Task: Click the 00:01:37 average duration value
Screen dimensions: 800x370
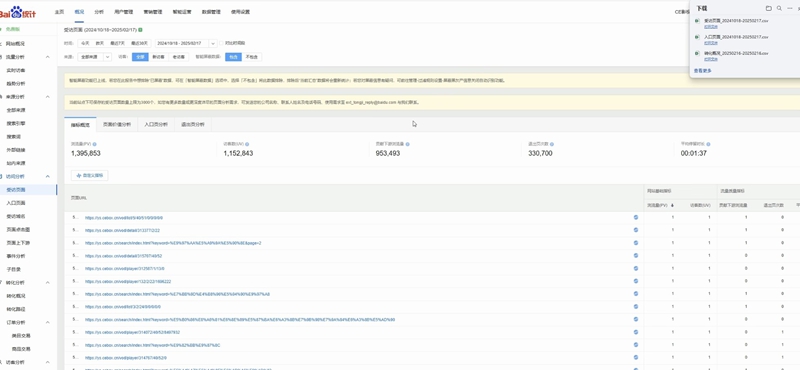Action: coord(694,153)
